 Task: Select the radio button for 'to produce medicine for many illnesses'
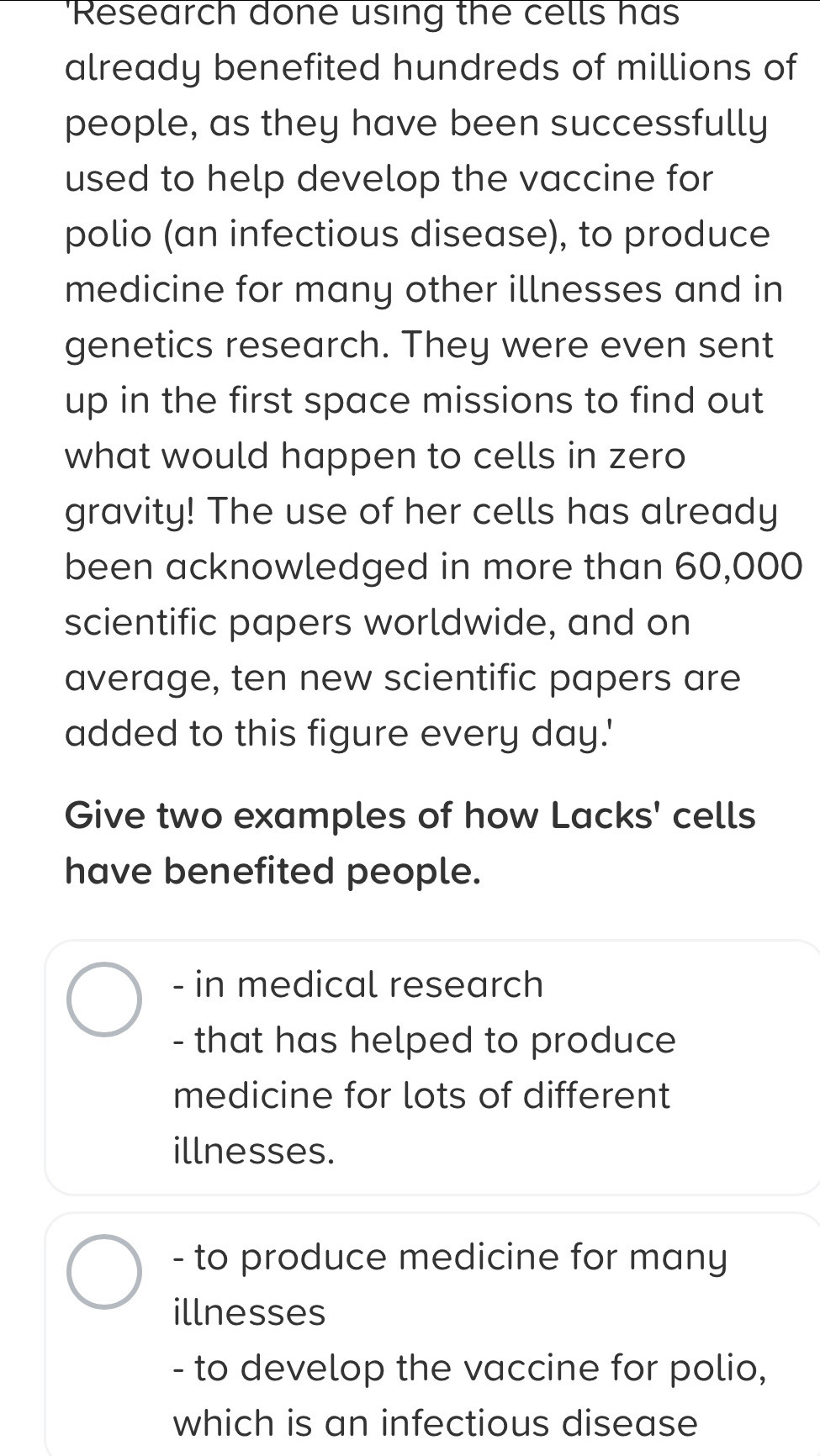(104, 1272)
